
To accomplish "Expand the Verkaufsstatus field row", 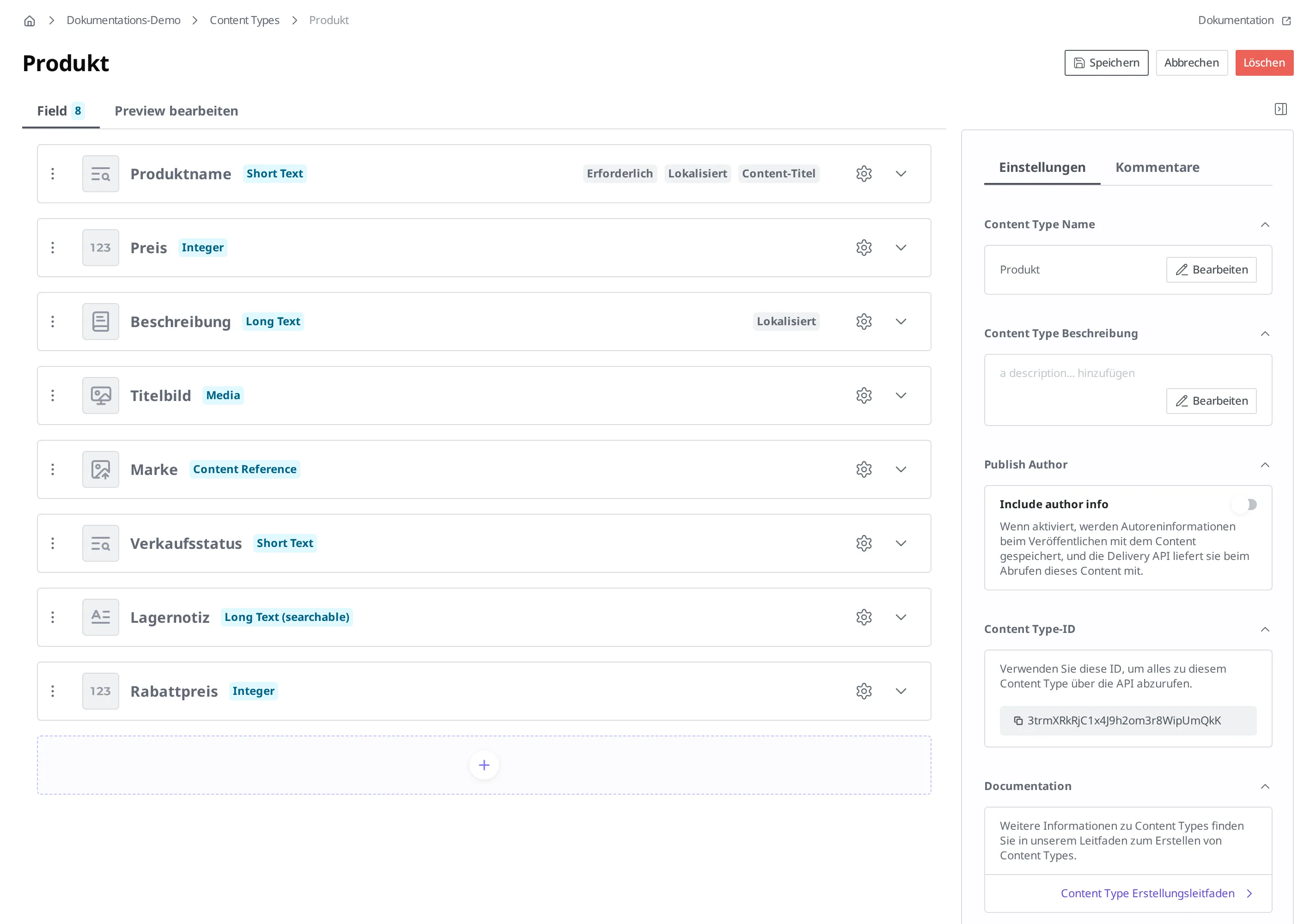I will pyautogui.click(x=901, y=543).
